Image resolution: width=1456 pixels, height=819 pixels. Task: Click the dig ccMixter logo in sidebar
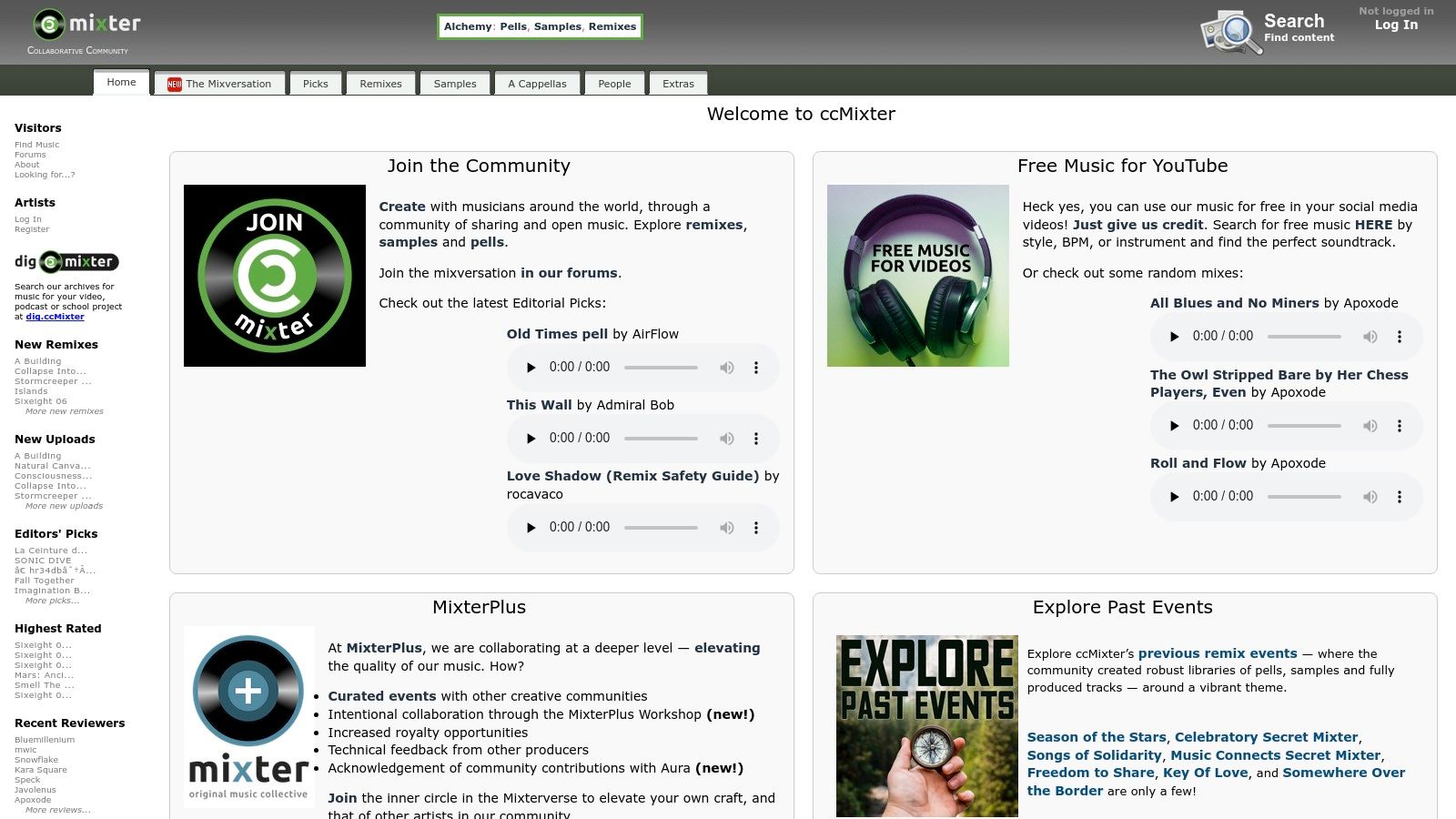click(x=66, y=262)
